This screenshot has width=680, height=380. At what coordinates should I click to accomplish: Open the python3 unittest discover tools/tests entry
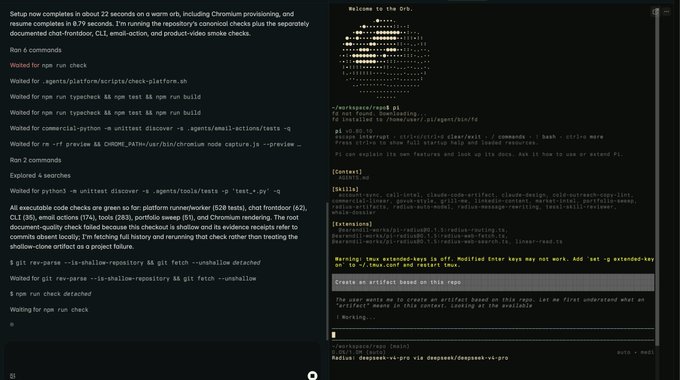click(145, 191)
